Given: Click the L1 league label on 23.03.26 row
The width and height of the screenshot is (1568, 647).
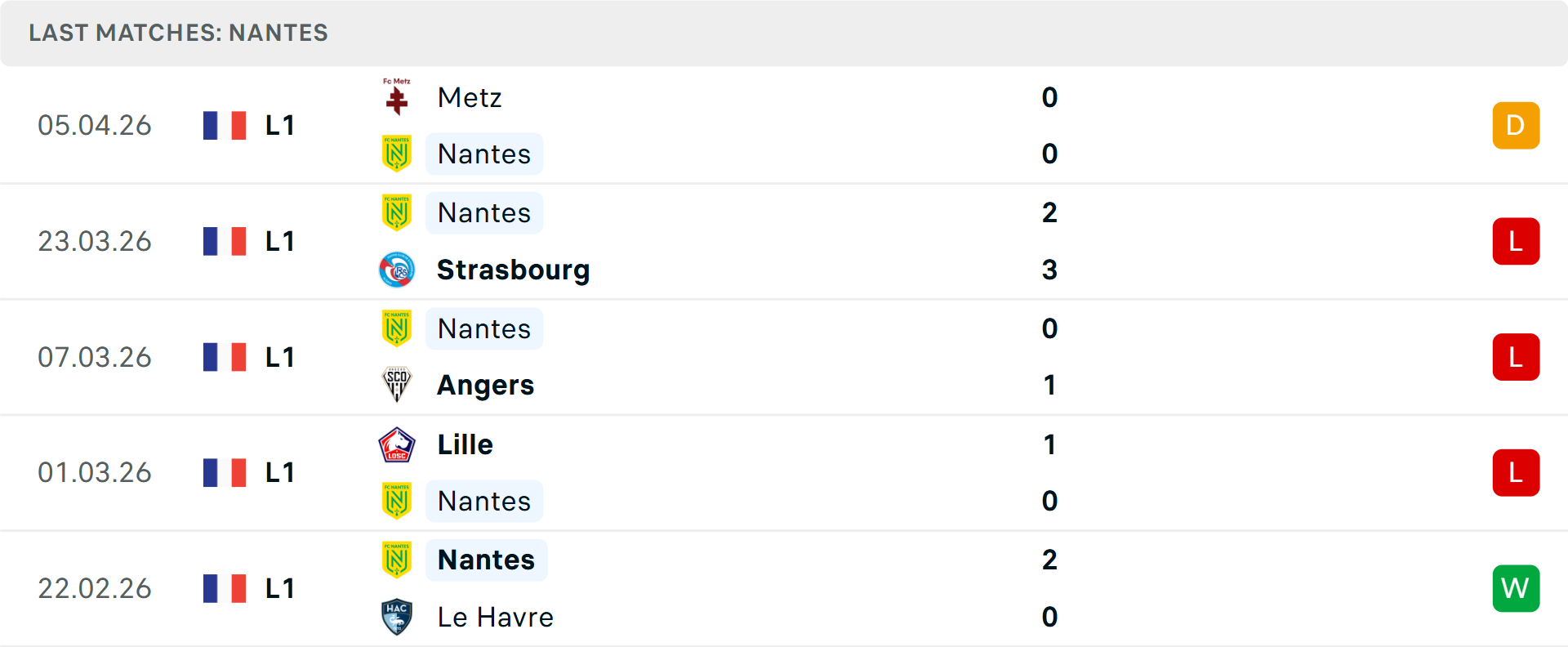Looking at the screenshot, I should (278, 241).
